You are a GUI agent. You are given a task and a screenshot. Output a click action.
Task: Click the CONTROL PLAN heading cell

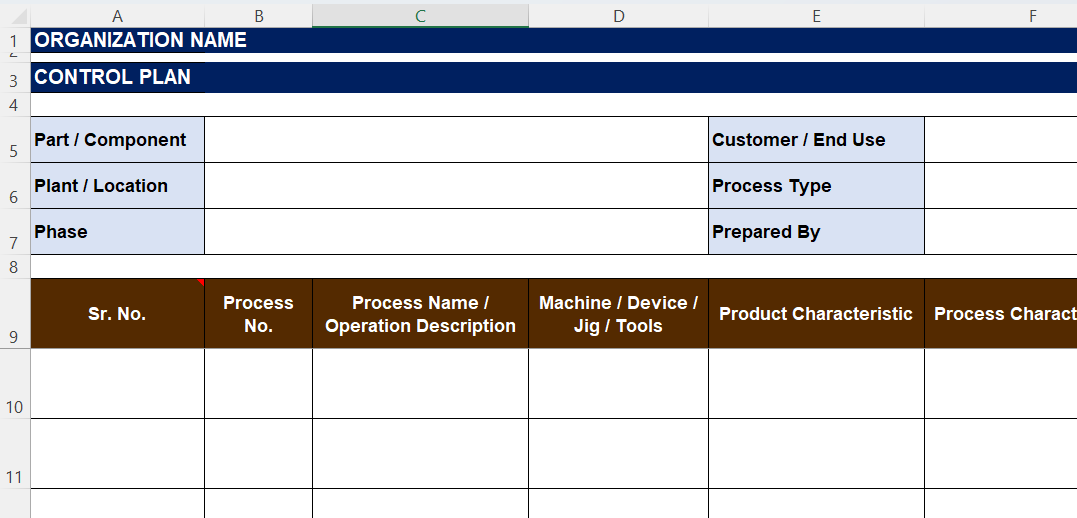pyautogui.click(x=113, y=77)
